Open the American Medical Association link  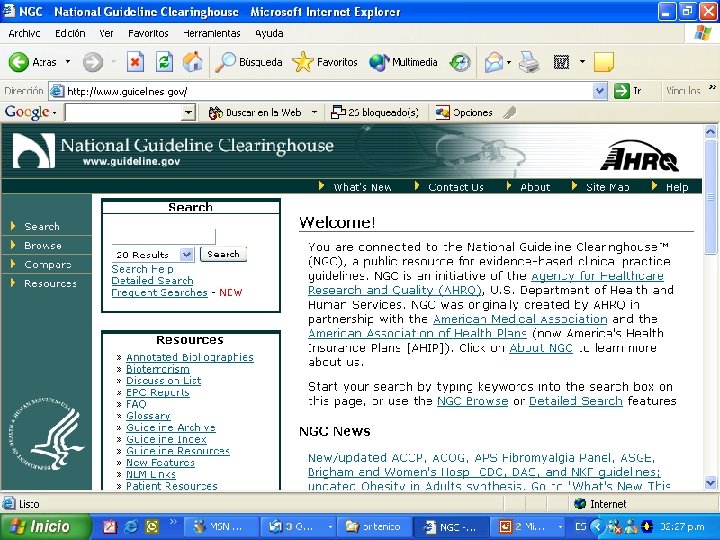tap(520, 319)
